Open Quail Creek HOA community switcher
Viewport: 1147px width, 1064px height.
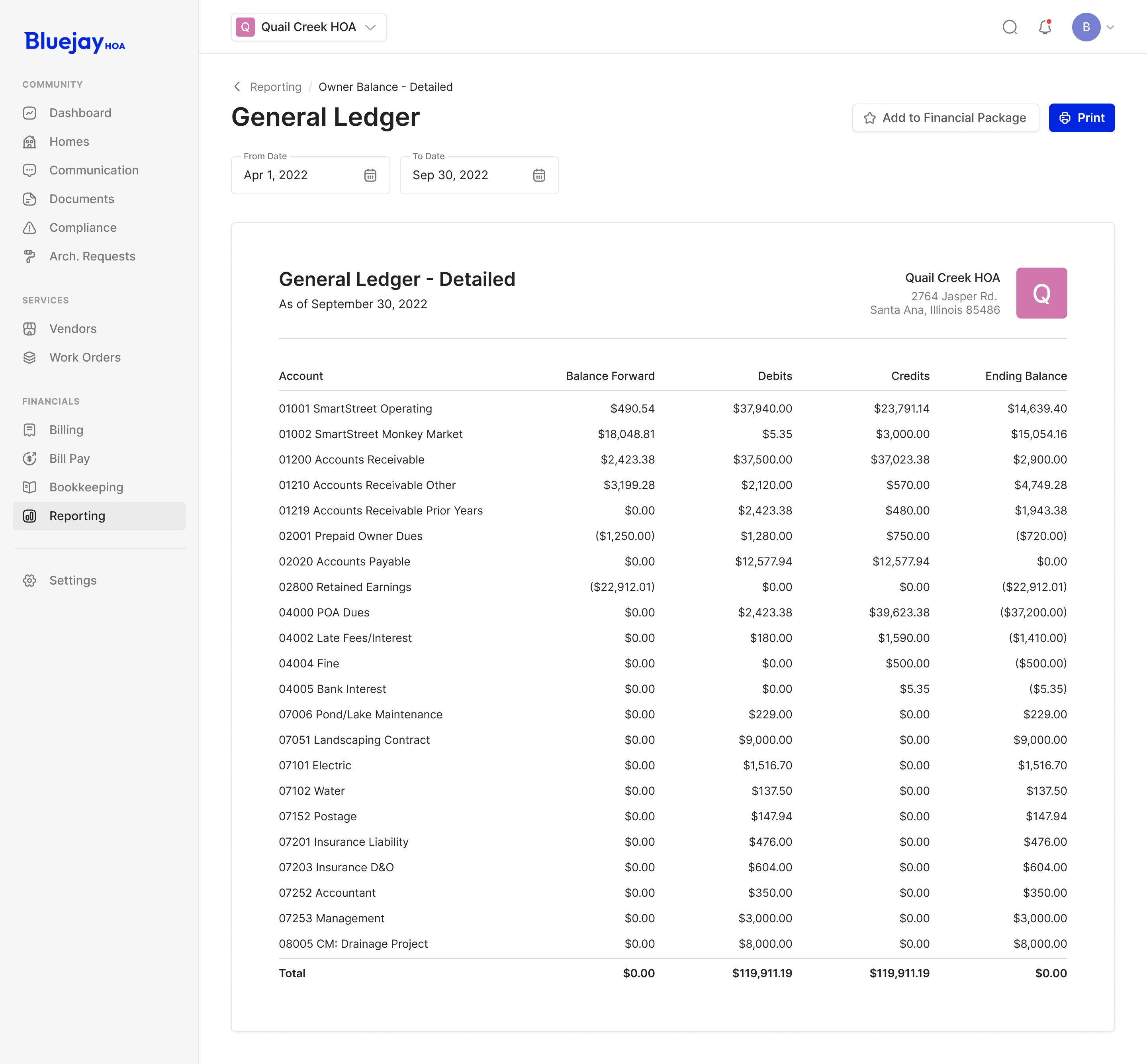click(309, 27)
